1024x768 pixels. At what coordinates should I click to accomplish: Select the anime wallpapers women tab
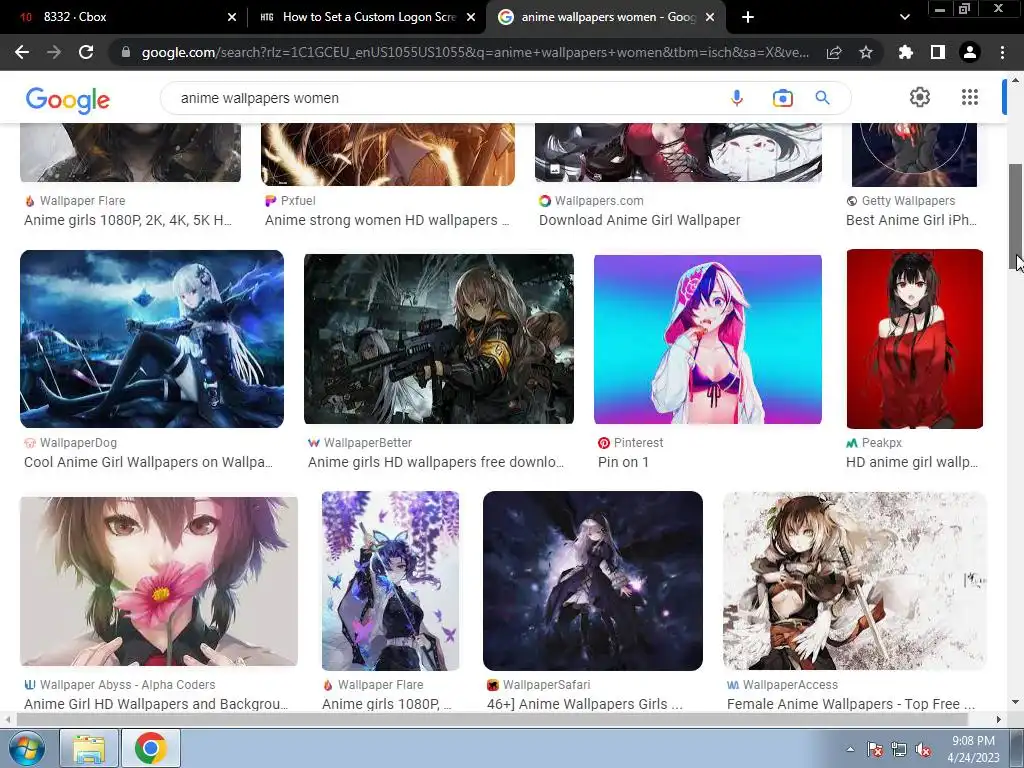(x=604, y=17)
